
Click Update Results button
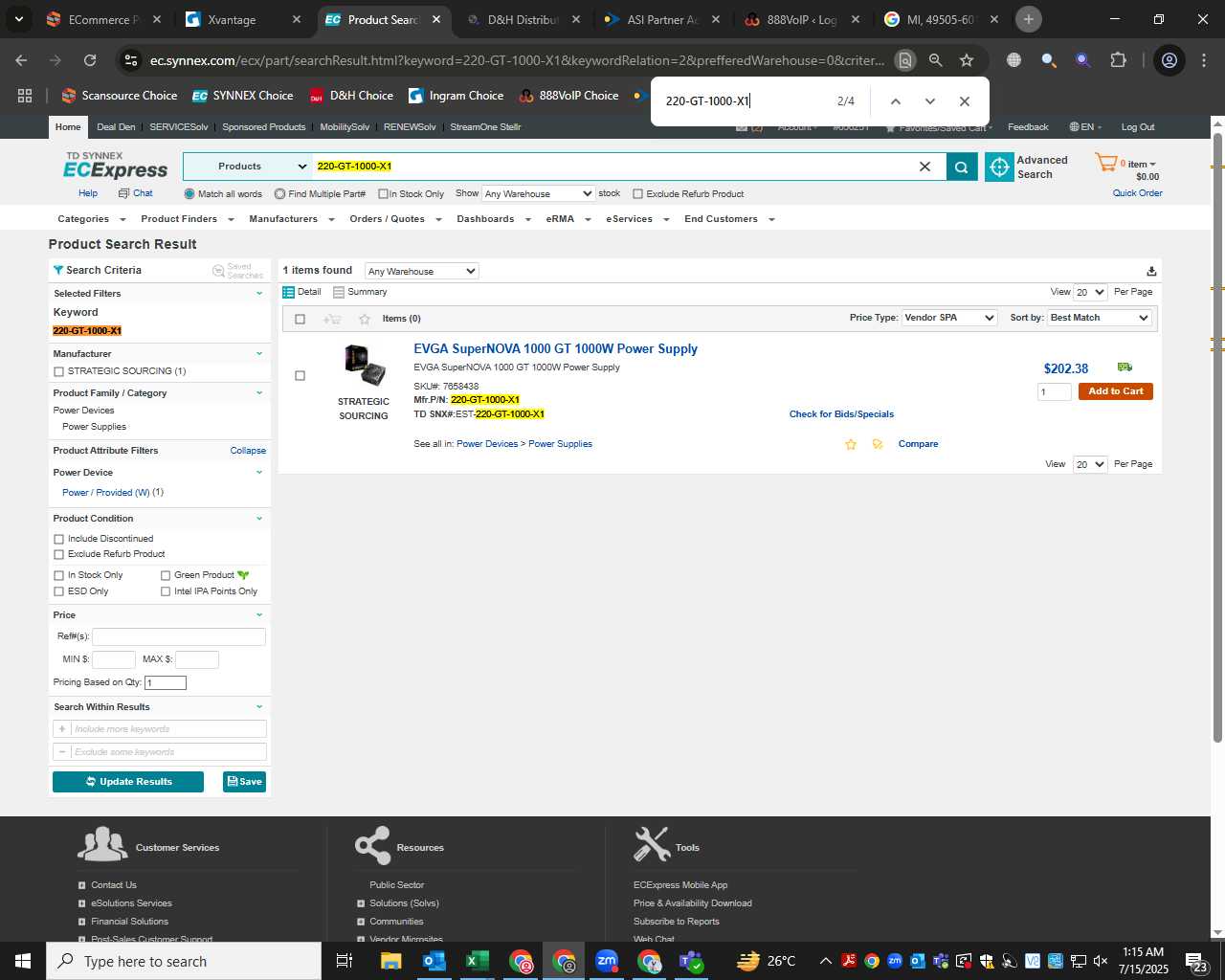click(128, 782)
